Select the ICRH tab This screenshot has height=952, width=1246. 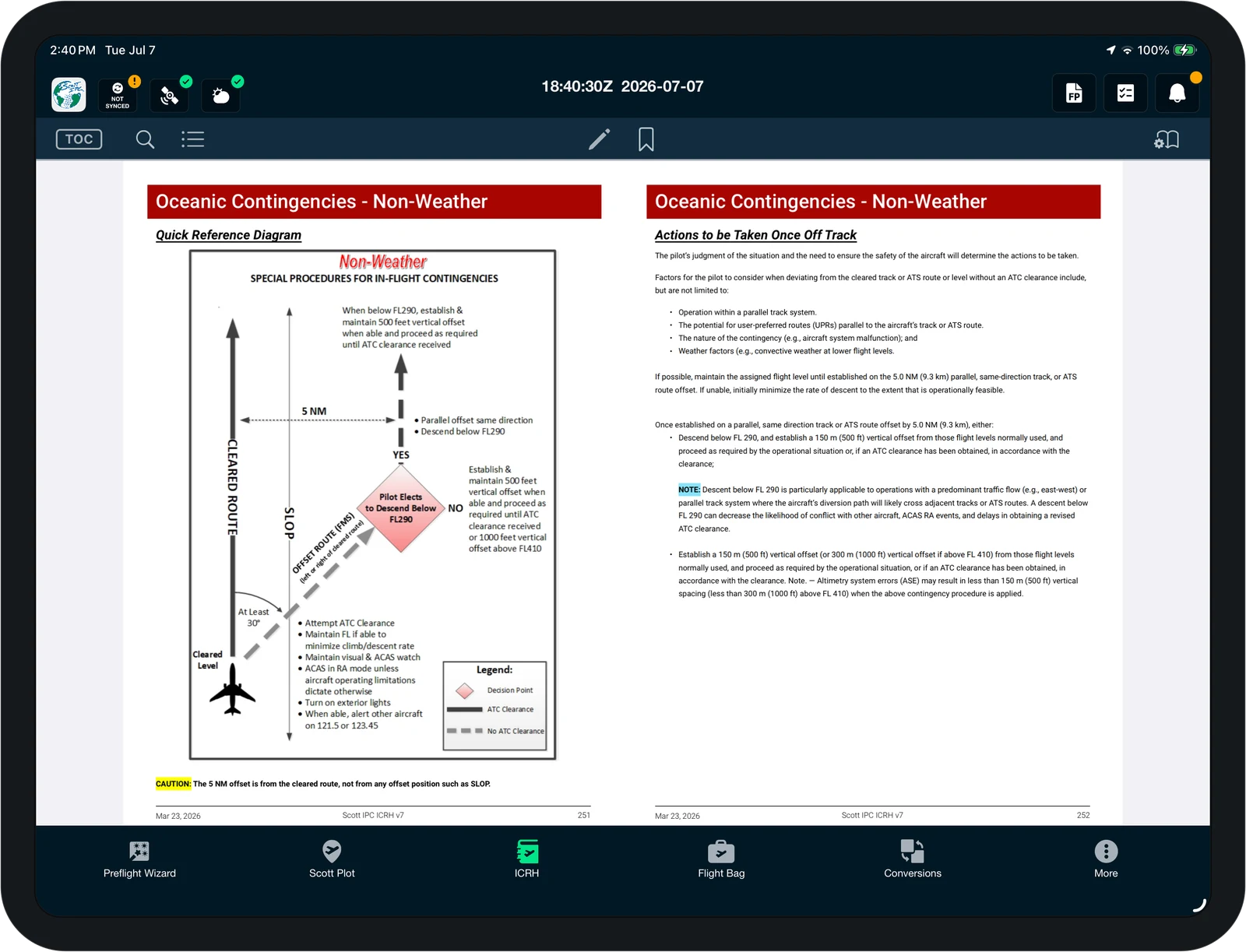(x=527, y=859)
